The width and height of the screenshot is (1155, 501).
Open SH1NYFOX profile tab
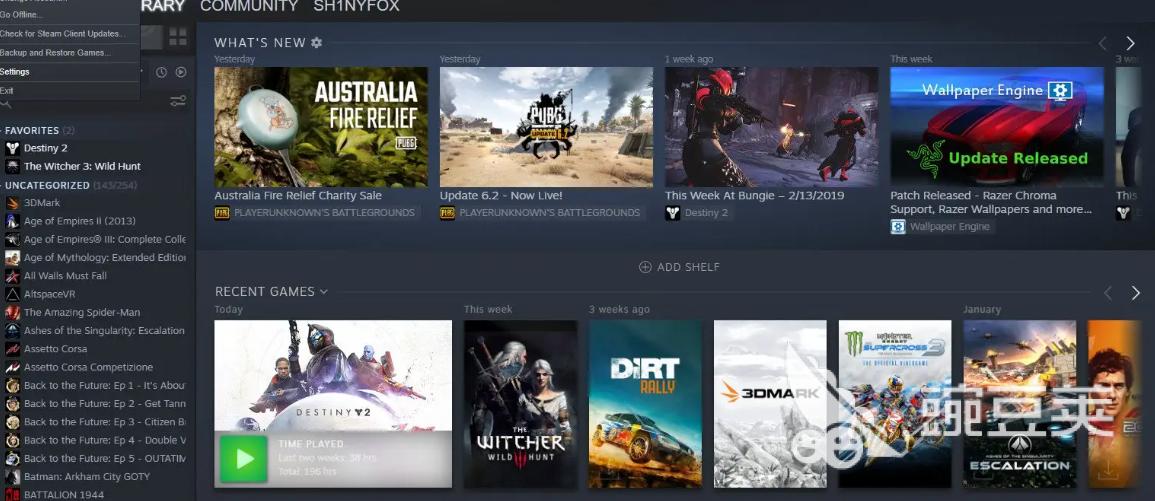coord(357,7)
